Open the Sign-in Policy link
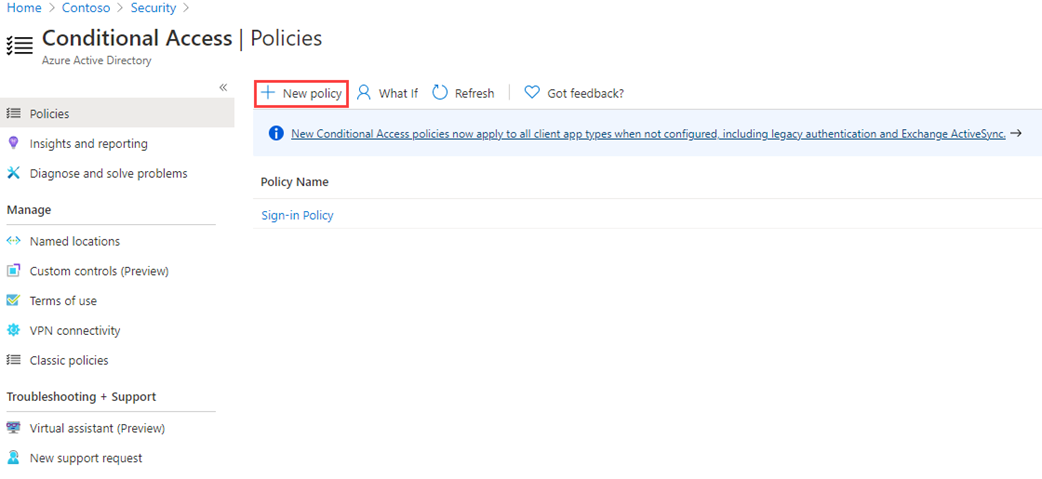The width and height of the screenshot is (1042, 479). pos(297,215)
